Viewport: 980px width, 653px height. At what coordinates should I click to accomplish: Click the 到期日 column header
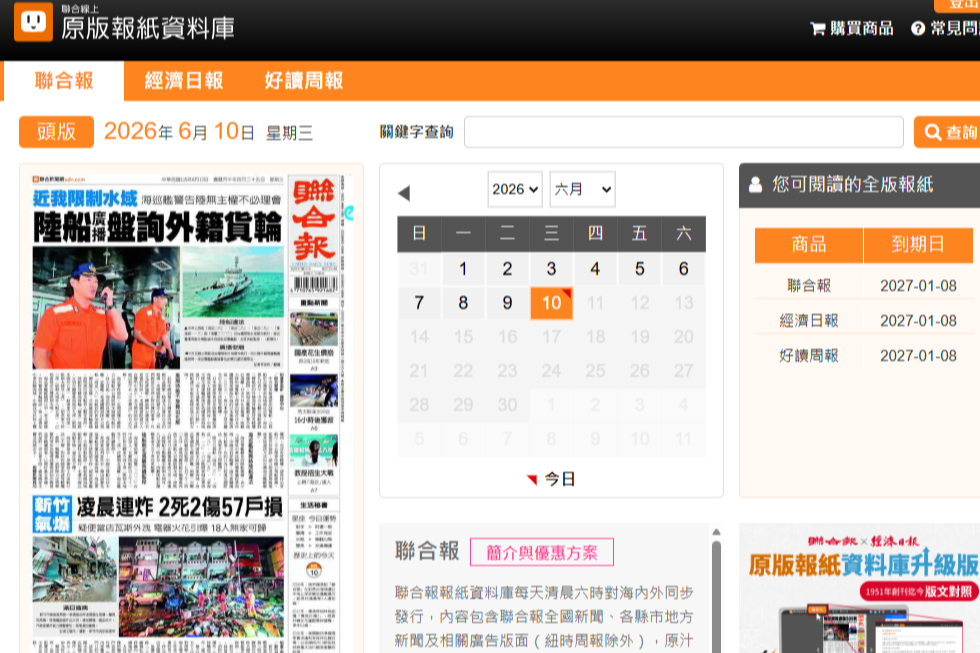[x=918, y=244]
